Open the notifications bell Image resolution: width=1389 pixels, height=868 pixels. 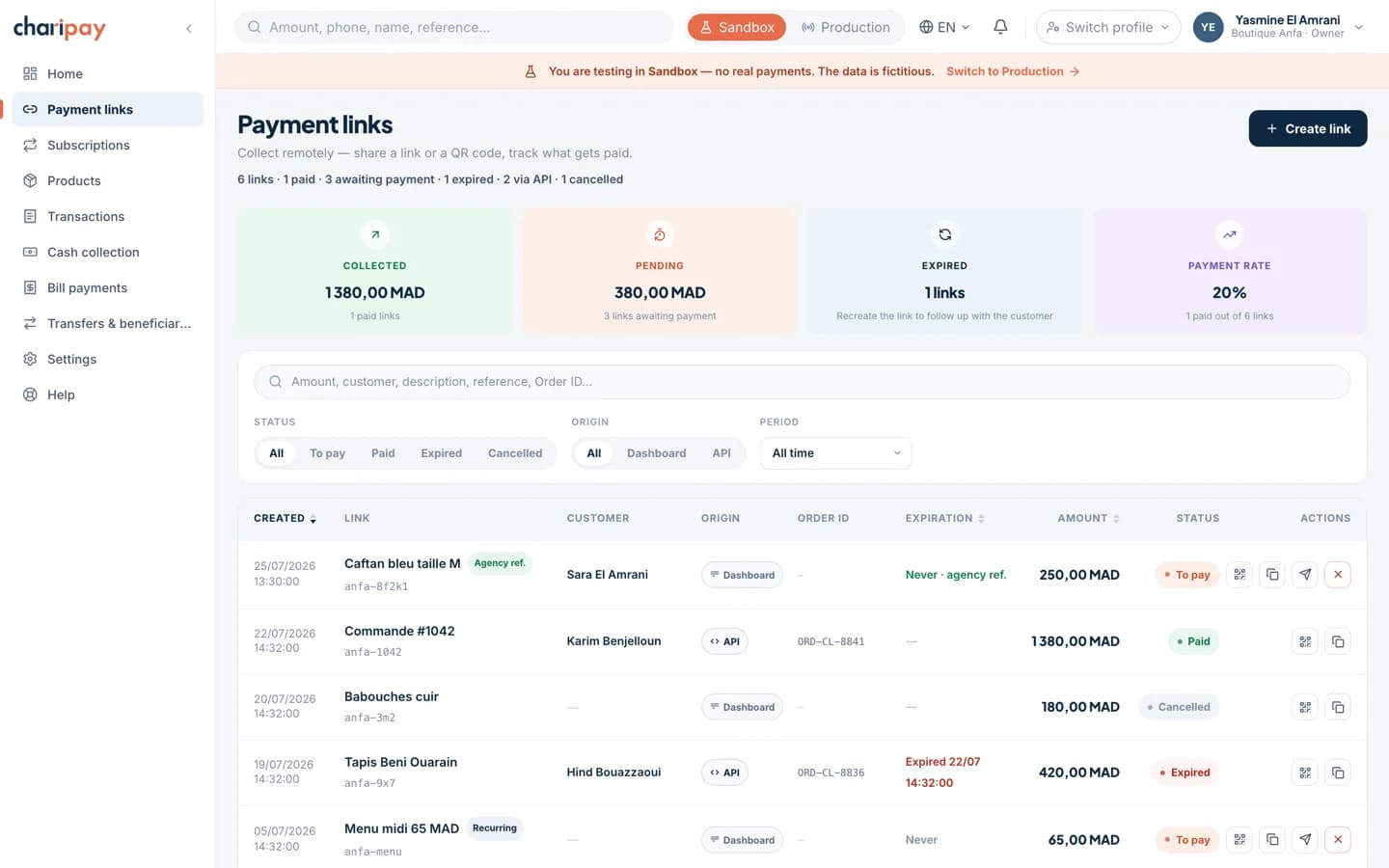pyautogui.click(x=1000, y=27)
